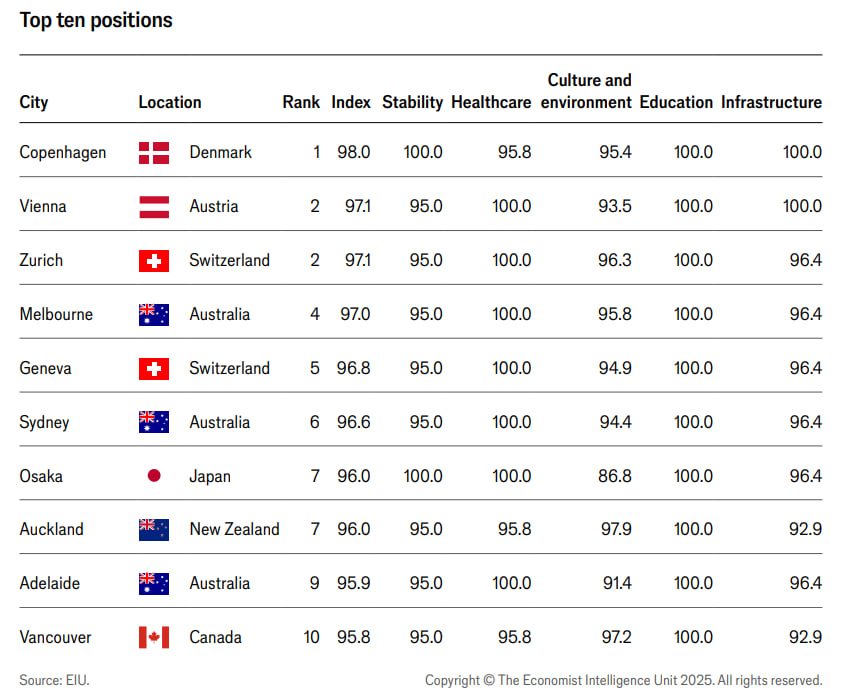This screenshot has width=849, height=699.
Task: Click the Culture and environment header
Action: pos(586,92)
